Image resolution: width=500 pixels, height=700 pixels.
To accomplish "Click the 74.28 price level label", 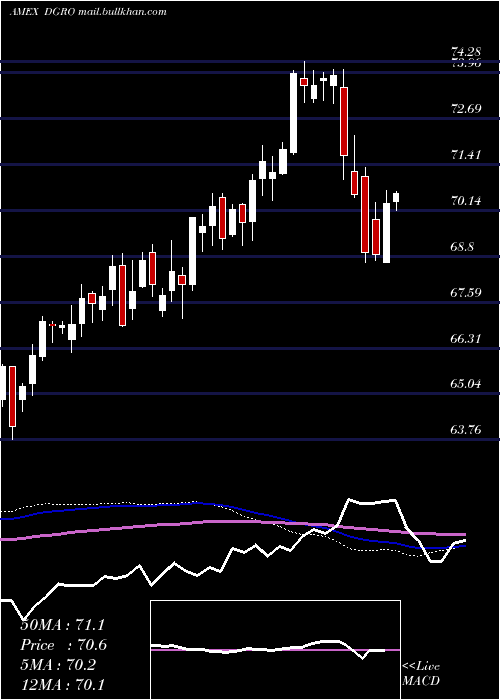I will 467,52.
